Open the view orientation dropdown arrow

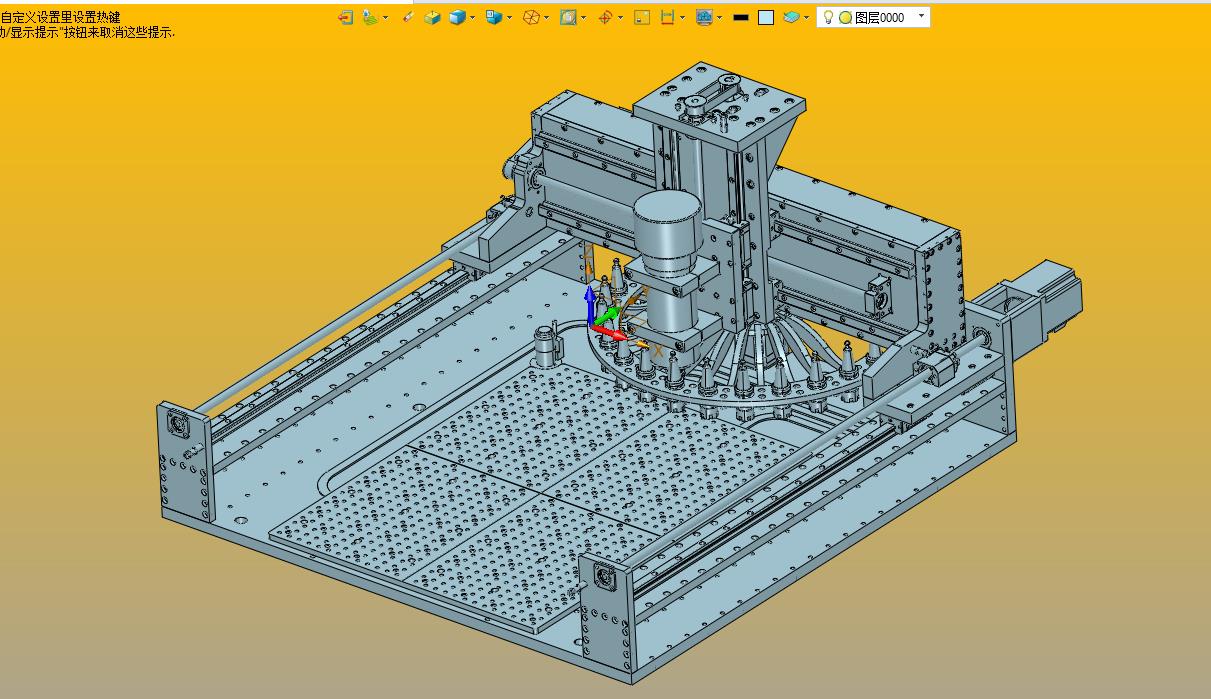click(x=509, y=17)
